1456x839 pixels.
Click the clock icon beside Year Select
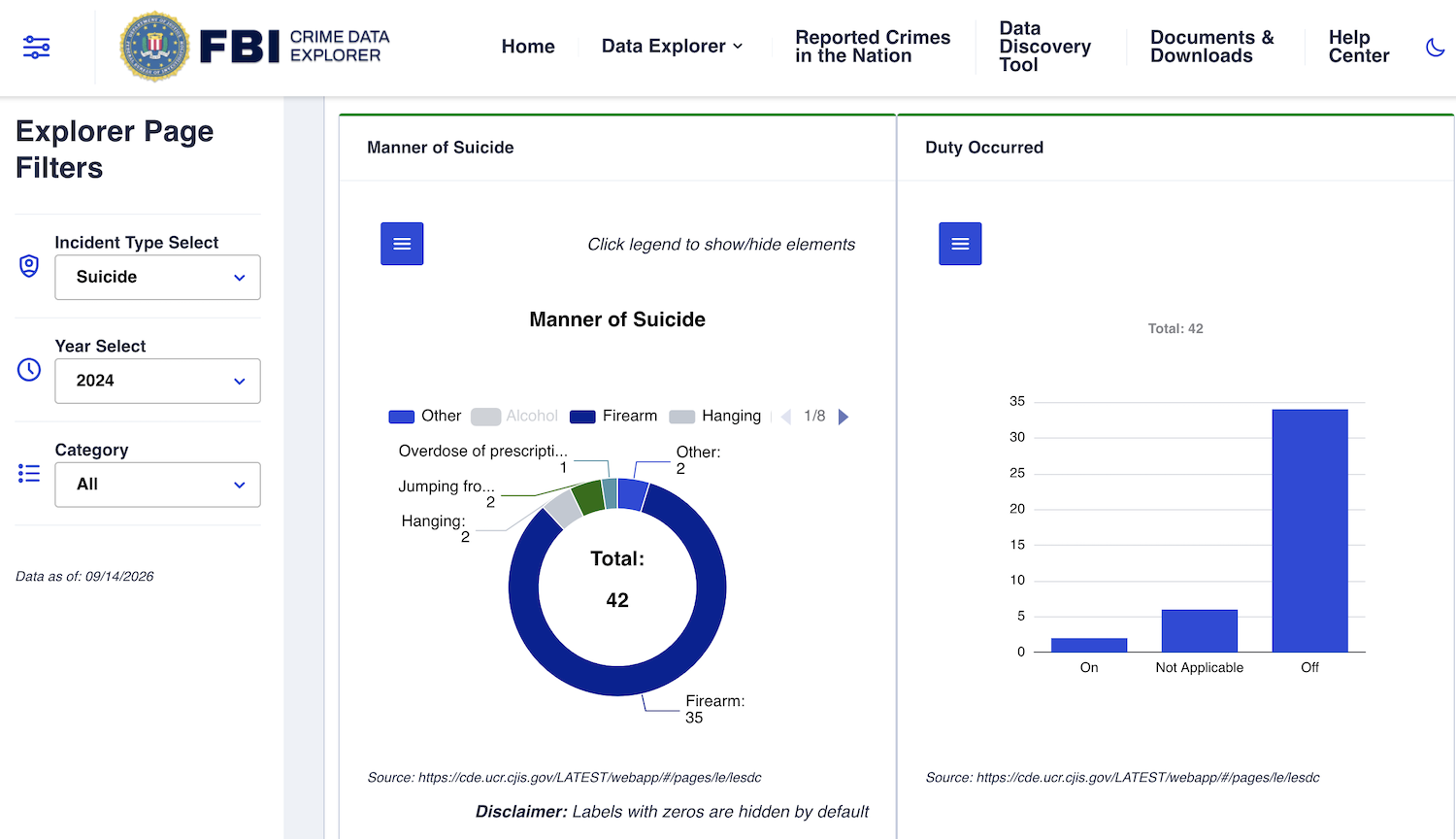[29, 370]
